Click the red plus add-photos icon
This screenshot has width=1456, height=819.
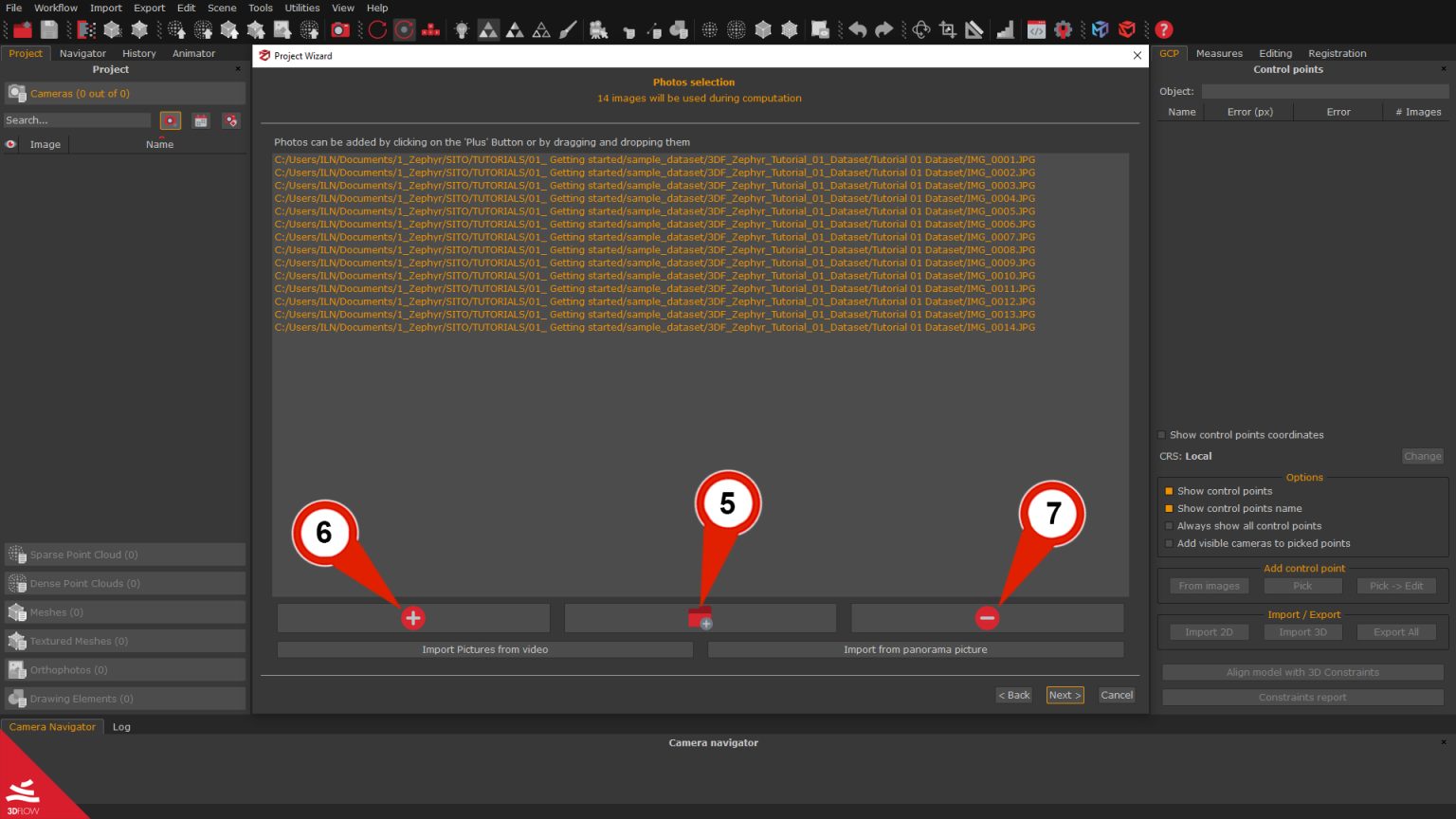pos(412,618)
